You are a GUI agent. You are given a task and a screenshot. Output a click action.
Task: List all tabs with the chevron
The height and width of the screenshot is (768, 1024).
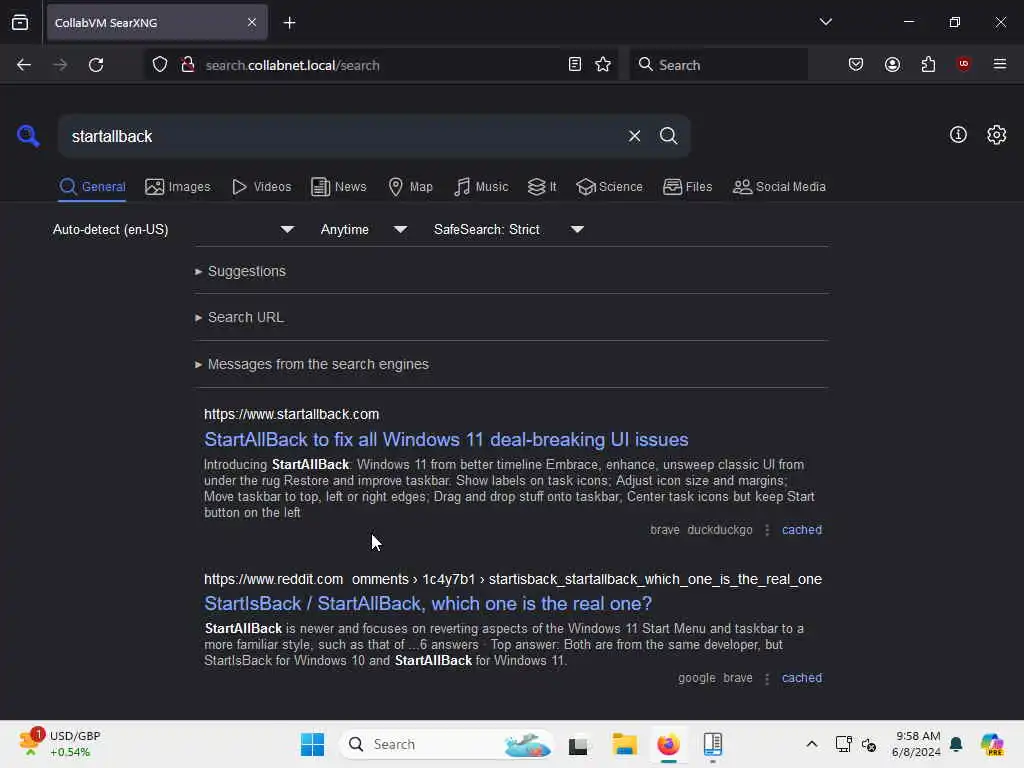[825, 22]
